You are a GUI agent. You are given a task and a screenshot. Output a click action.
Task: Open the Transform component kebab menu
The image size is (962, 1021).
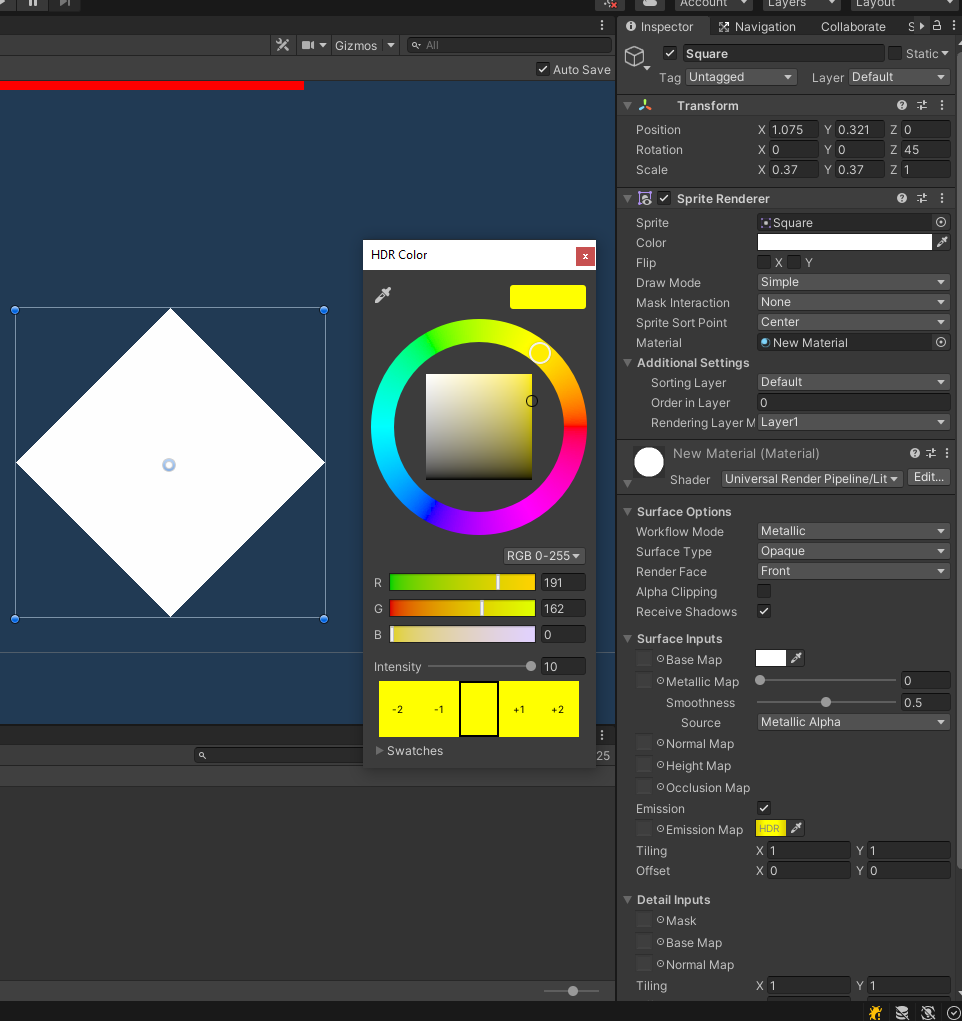(942, 105)
